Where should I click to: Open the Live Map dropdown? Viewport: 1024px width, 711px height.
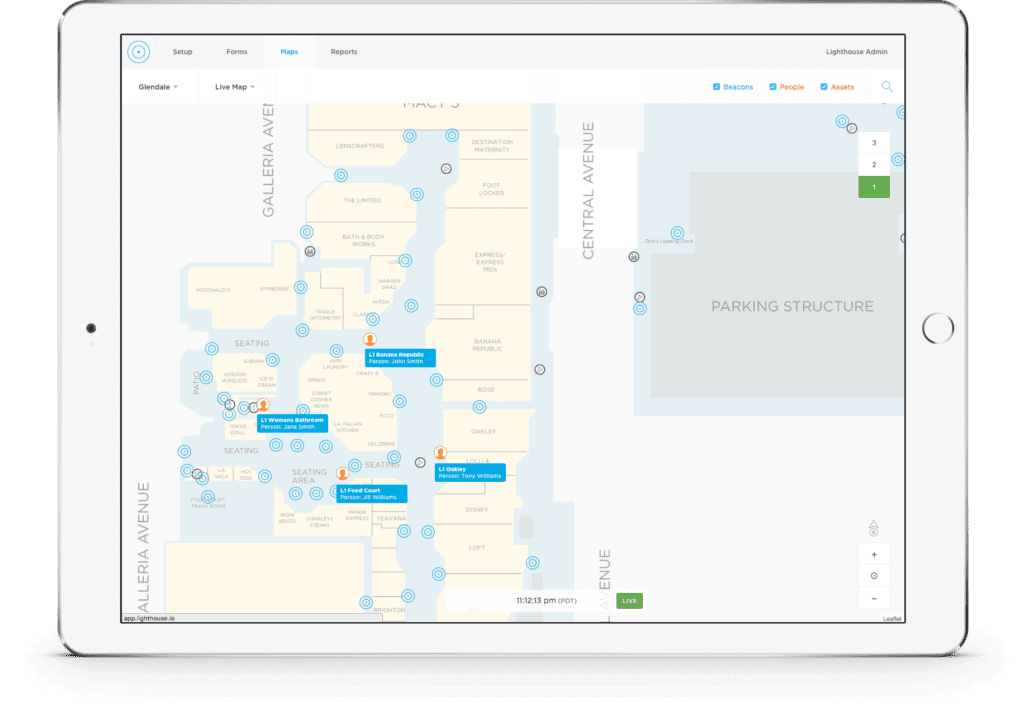tap(234, 86)
